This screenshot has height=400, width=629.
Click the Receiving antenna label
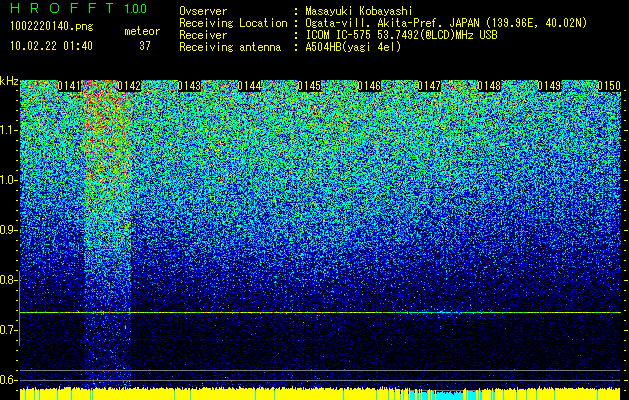pos(230,47)
